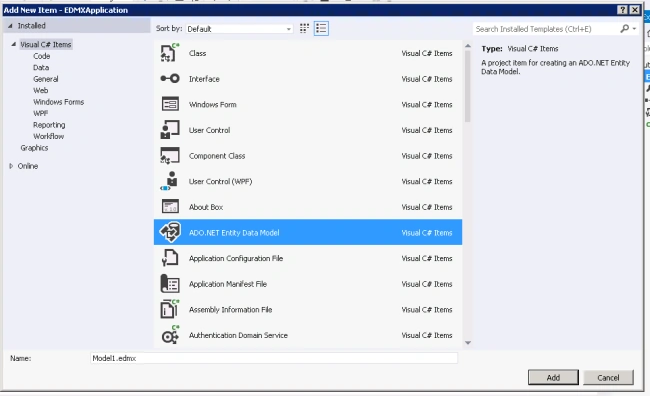Open the Sort by Default dropdown
The height and width of the screenshot is (396, 650).
coord(239,29)
